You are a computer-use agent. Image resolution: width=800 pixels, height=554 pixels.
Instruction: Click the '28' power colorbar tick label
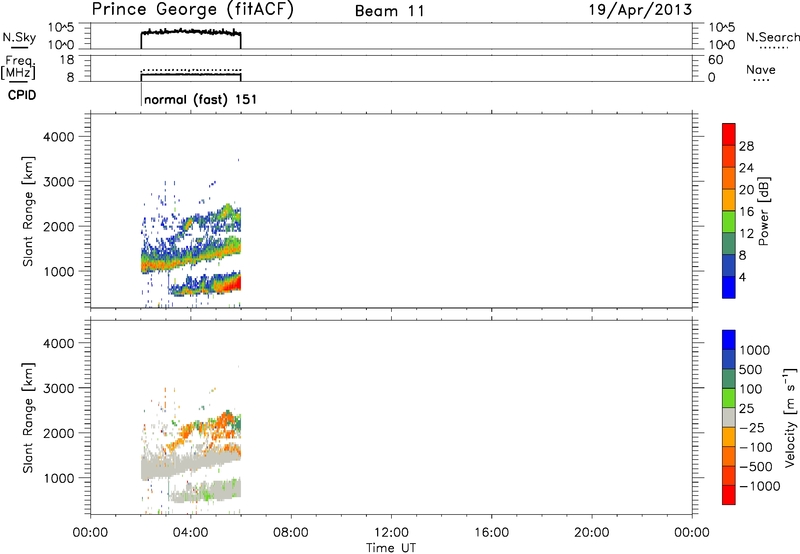pyautogui.click(x=746, y=146)
